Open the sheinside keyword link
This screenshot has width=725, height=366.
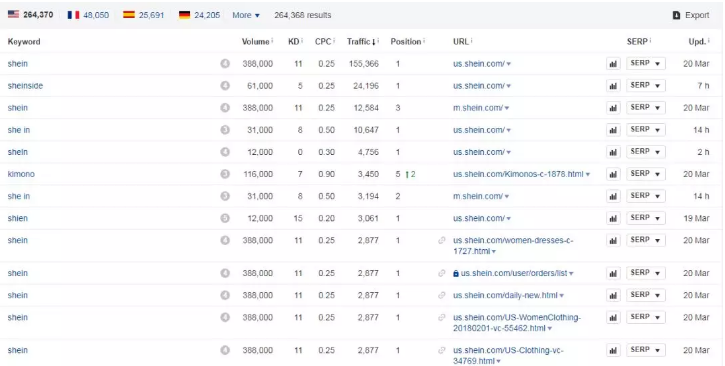pos(25,86)
